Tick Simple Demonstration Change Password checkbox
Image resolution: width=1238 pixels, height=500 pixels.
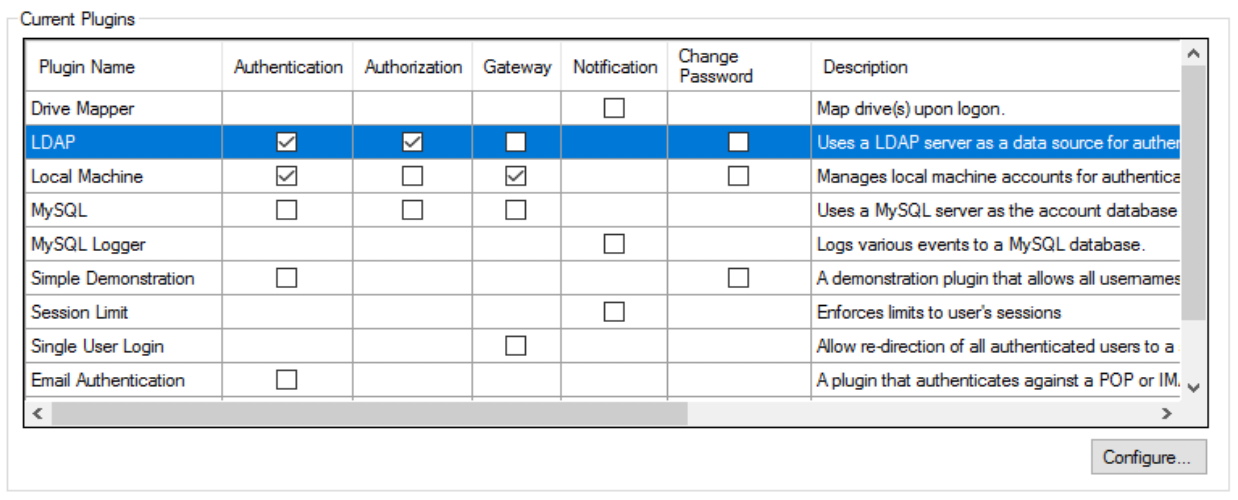pyautogui.click(x=738, y=279)
